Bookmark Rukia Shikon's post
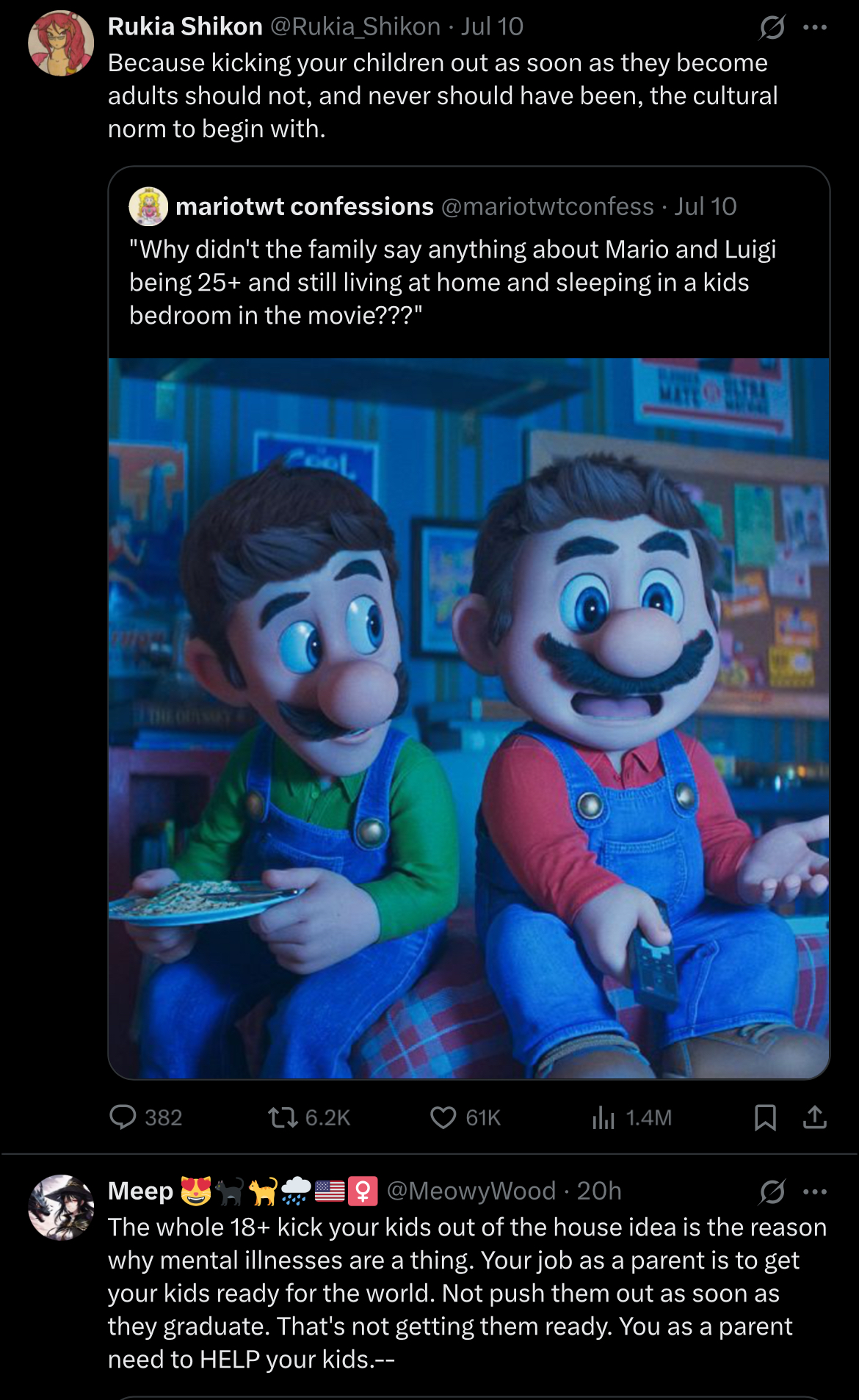This screenshot has width=859, height=1400. pyautogui.click(x=765, y=1117)
